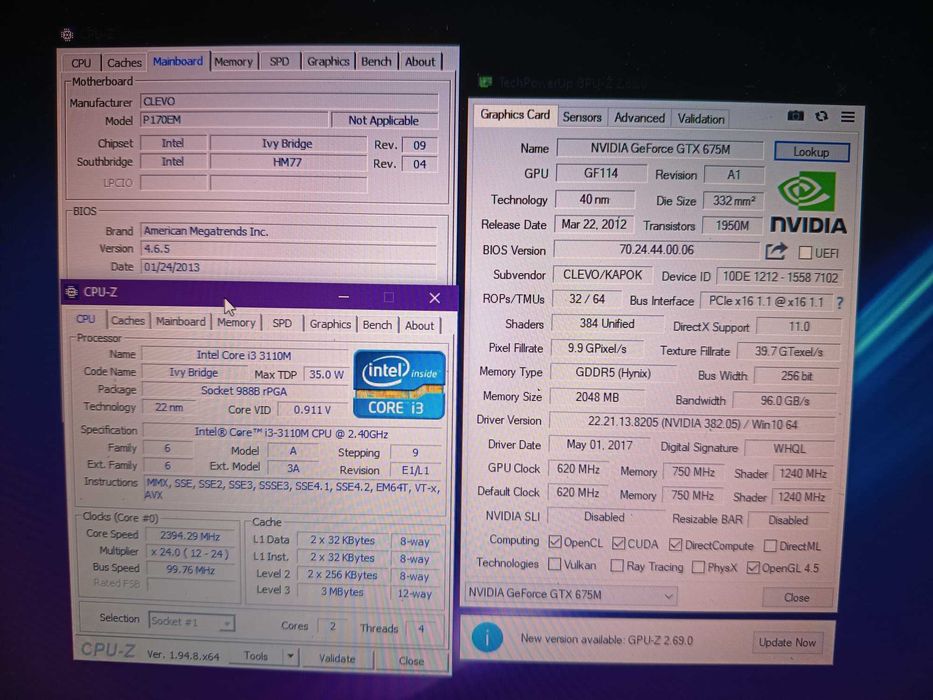Image resolution: width=933 pixels, height=700 pixels.
Task: Click the Southbridge HM77 value
Action: (287, 162)
